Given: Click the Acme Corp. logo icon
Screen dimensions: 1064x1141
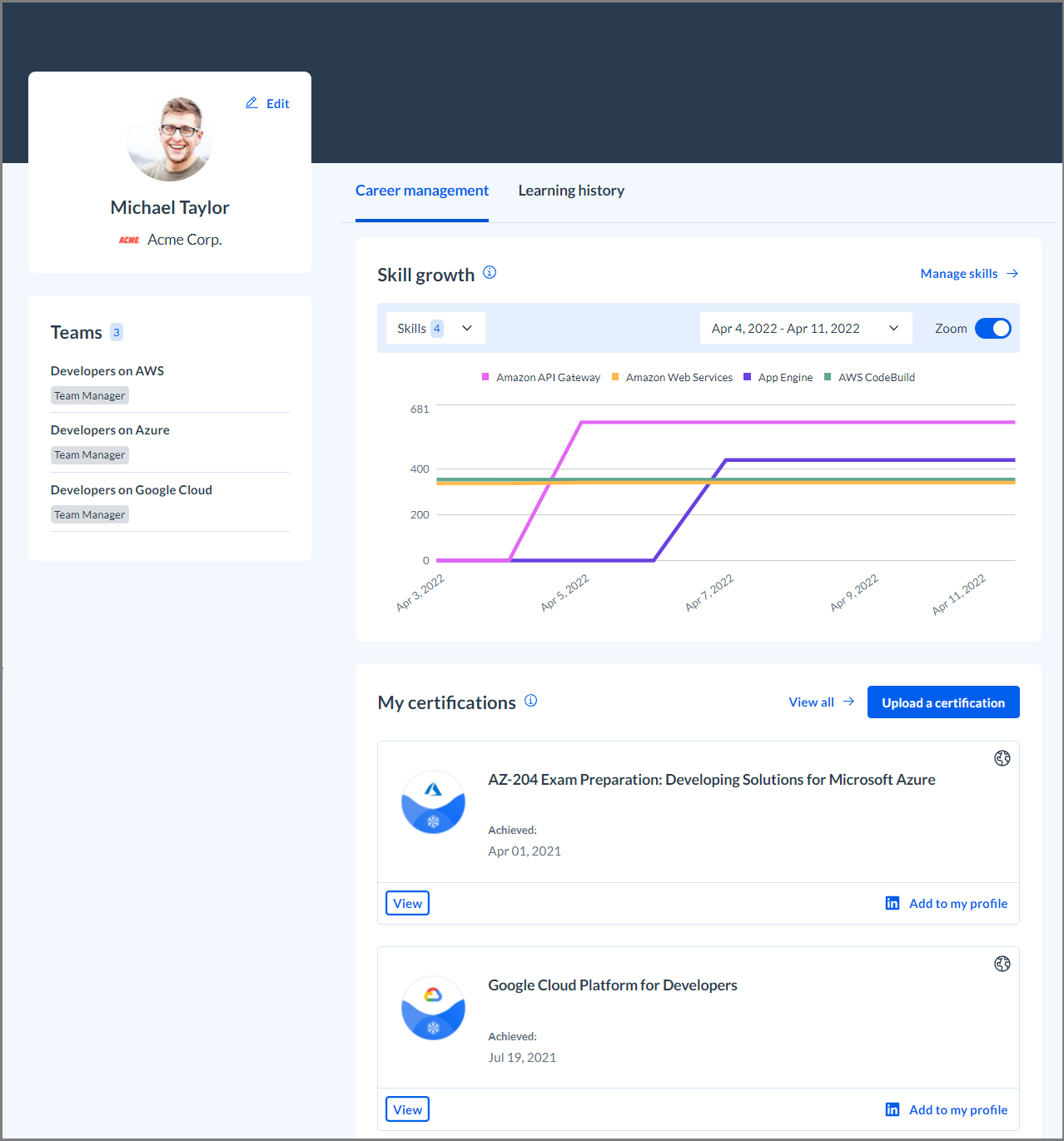Looking at the screenshot, I should pyautogui.click(x=129, y=240).
